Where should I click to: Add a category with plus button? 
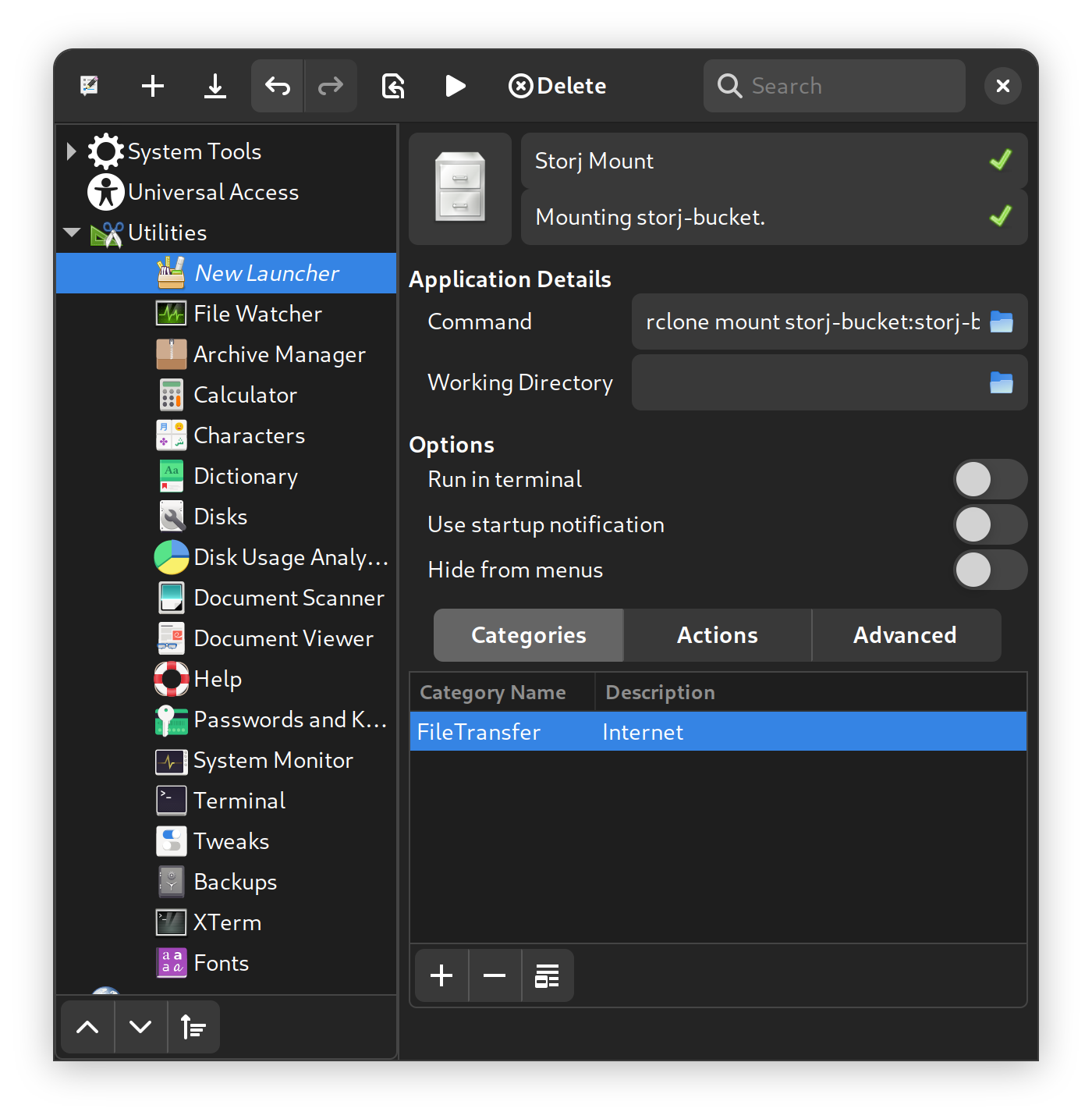pyautogui.click(x=441, y=975)
